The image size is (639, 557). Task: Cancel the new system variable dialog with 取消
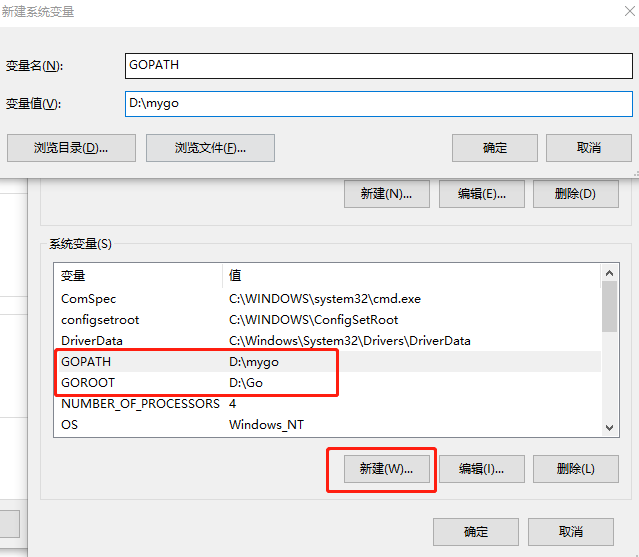[589, 148]
